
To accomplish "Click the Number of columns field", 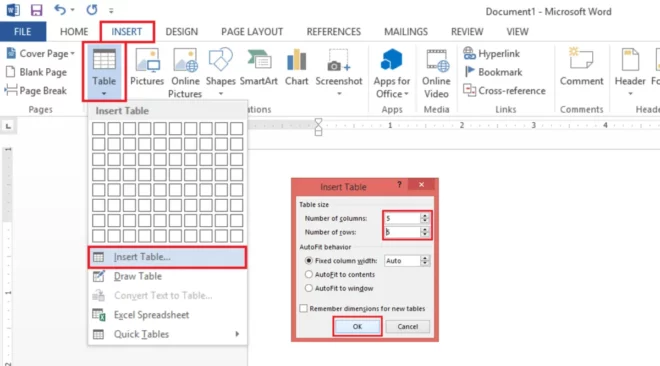I will (x=402, y=218).
